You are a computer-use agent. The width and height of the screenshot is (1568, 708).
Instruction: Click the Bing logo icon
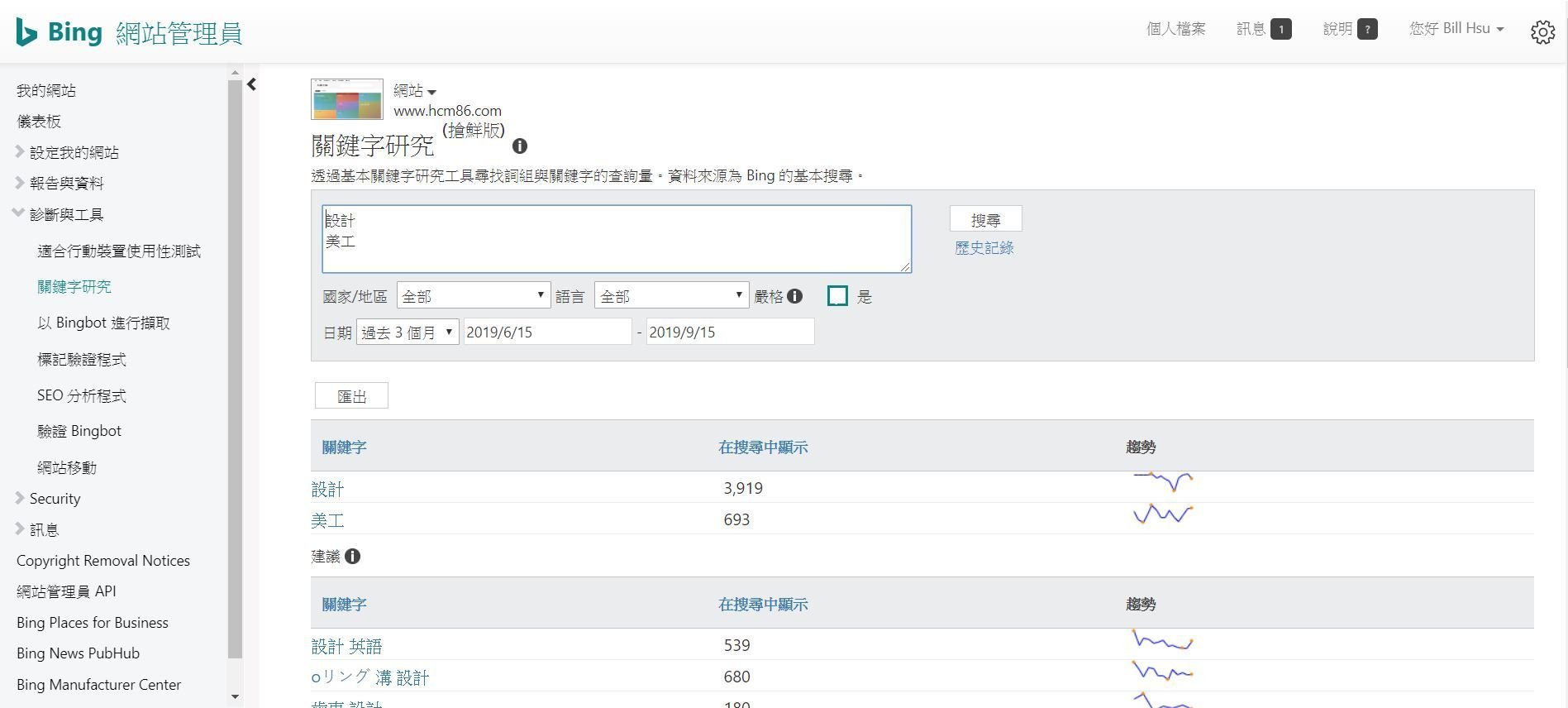click(x=26, y=32)
